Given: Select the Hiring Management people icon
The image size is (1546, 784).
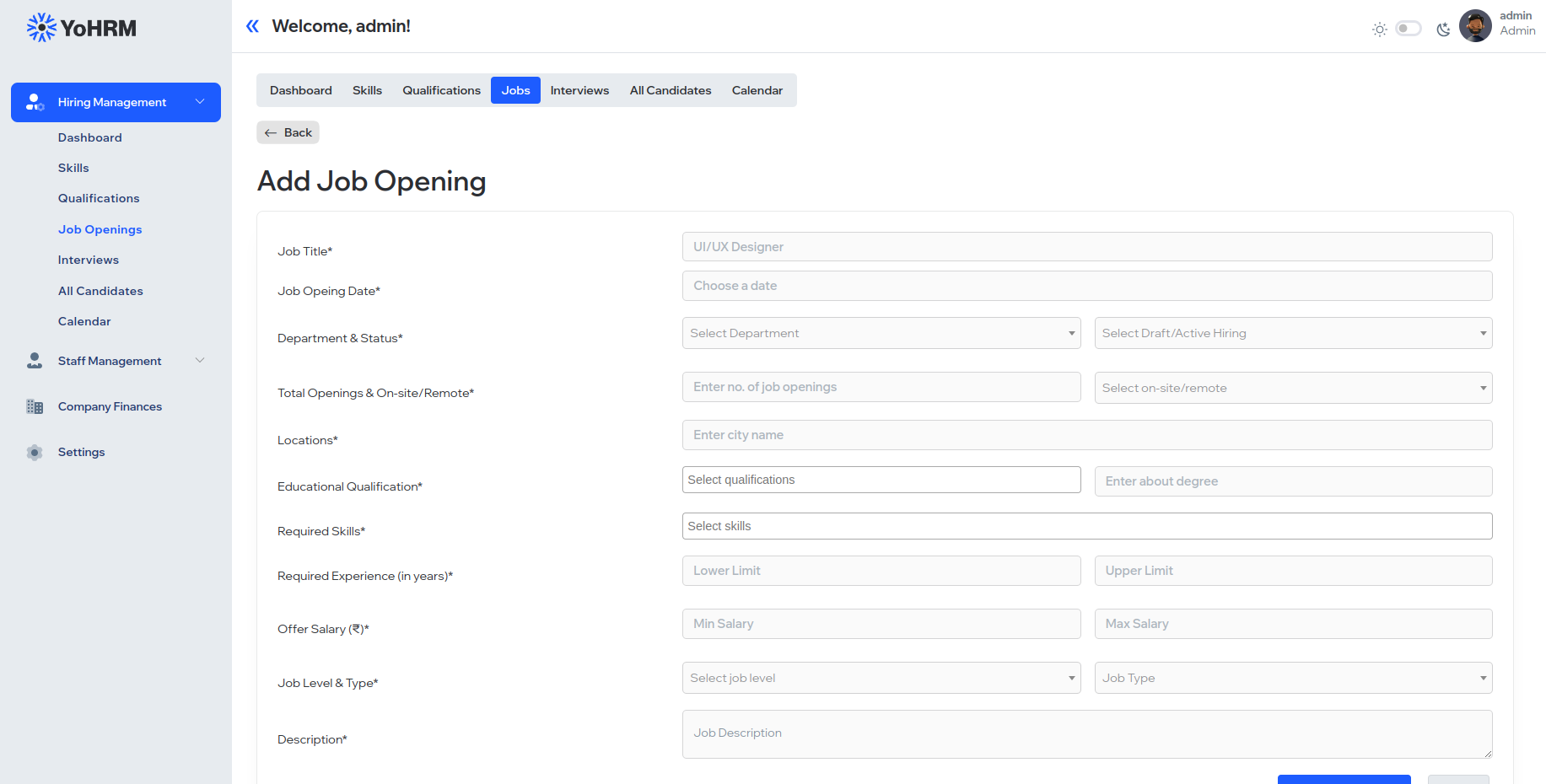Looking at the screenshot, I should tap(34, 102).
